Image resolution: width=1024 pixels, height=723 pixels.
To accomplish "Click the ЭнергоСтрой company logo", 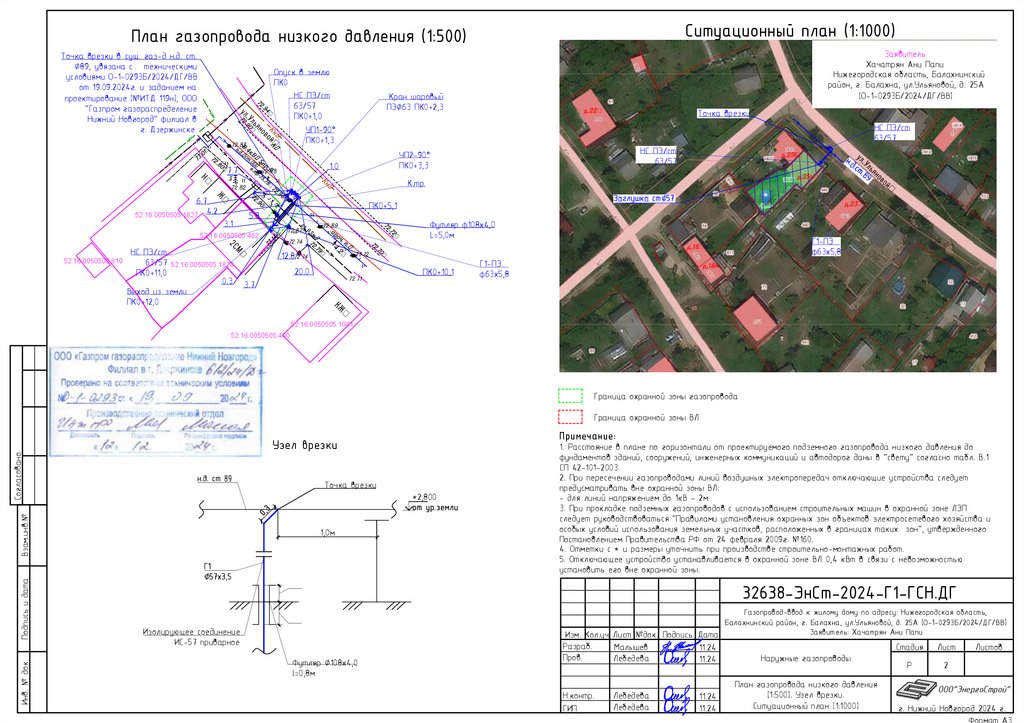I will 914,689.
